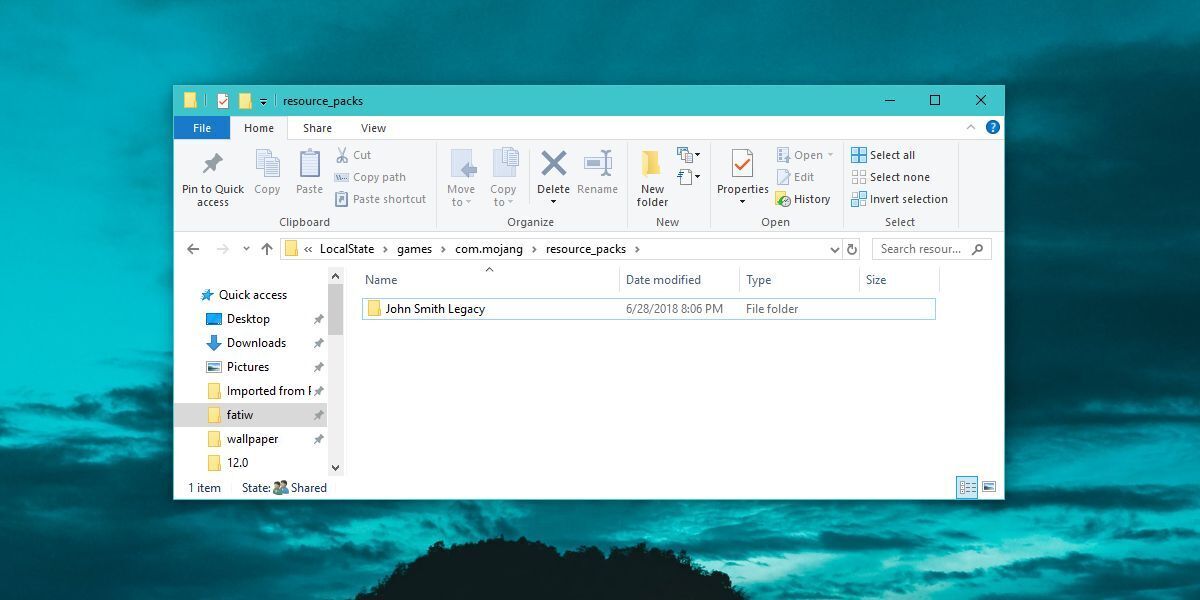Switch to the View tab
This screenshot has height=600, width=1200.
373,128
